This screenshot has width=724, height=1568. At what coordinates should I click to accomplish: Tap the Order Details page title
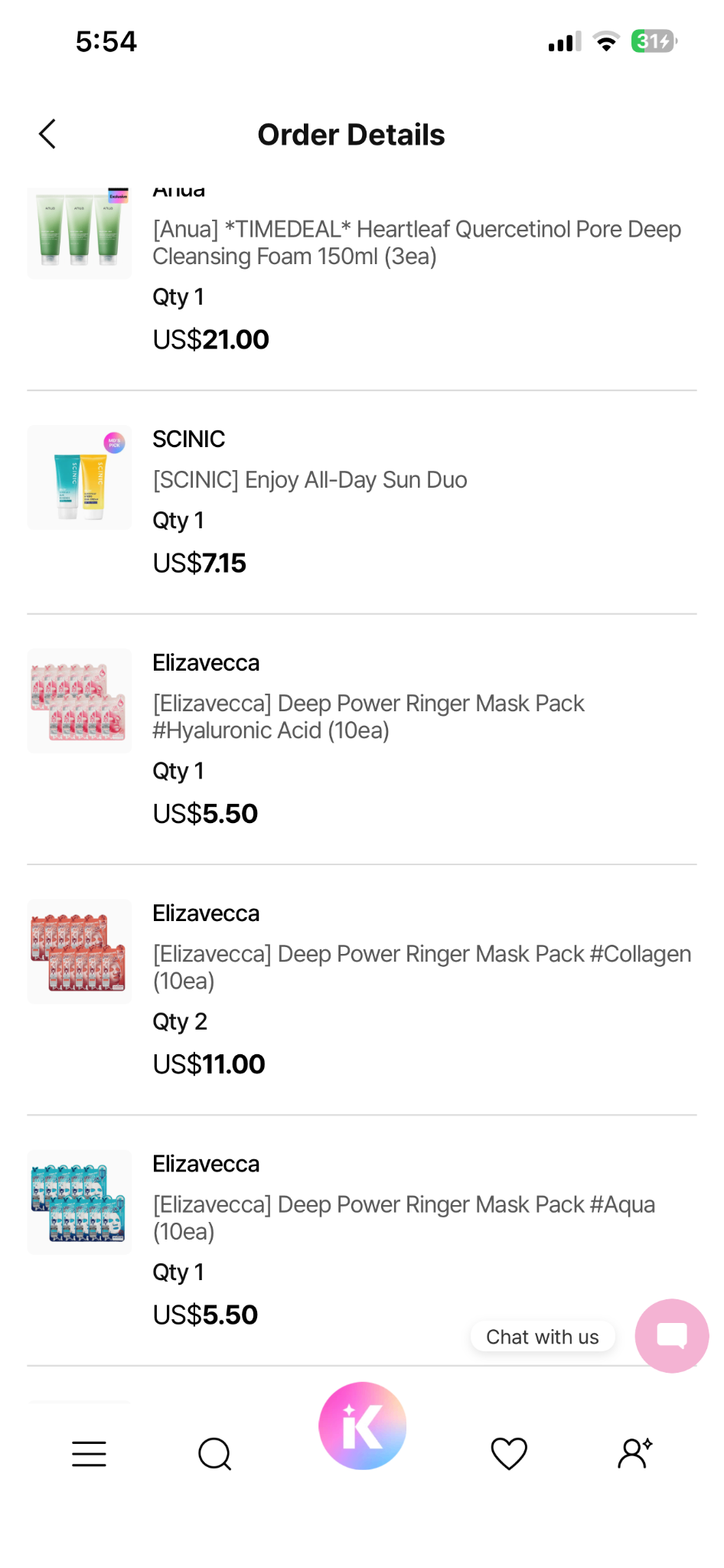click(351, 135)
